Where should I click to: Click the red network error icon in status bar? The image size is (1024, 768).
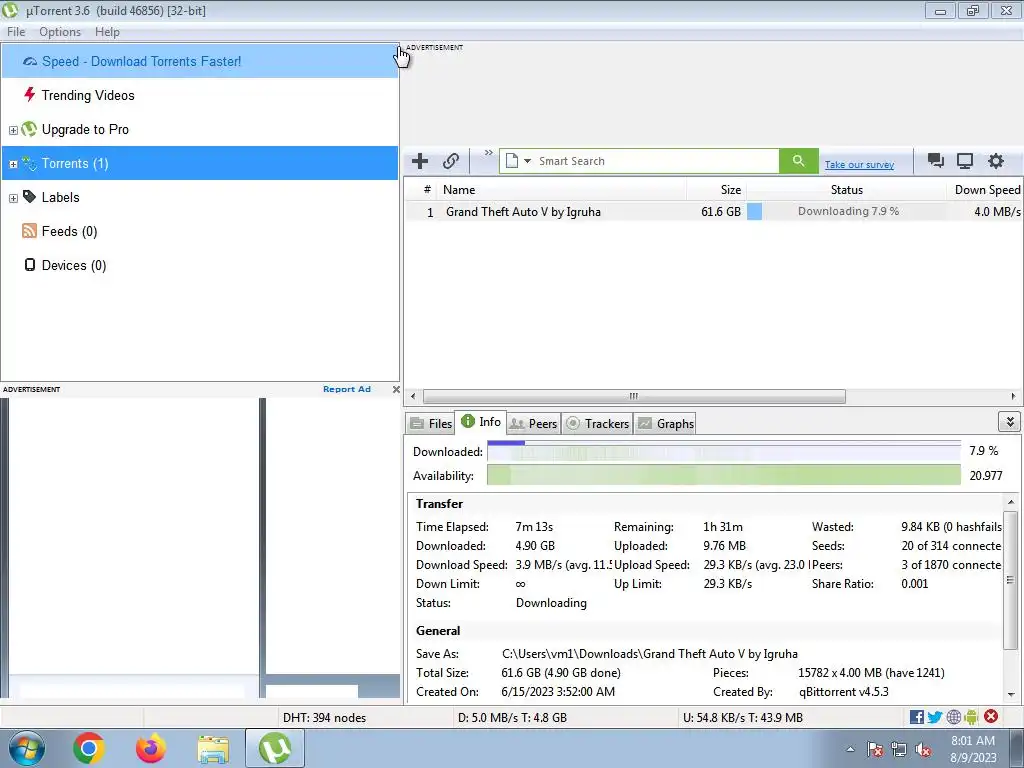991,716
